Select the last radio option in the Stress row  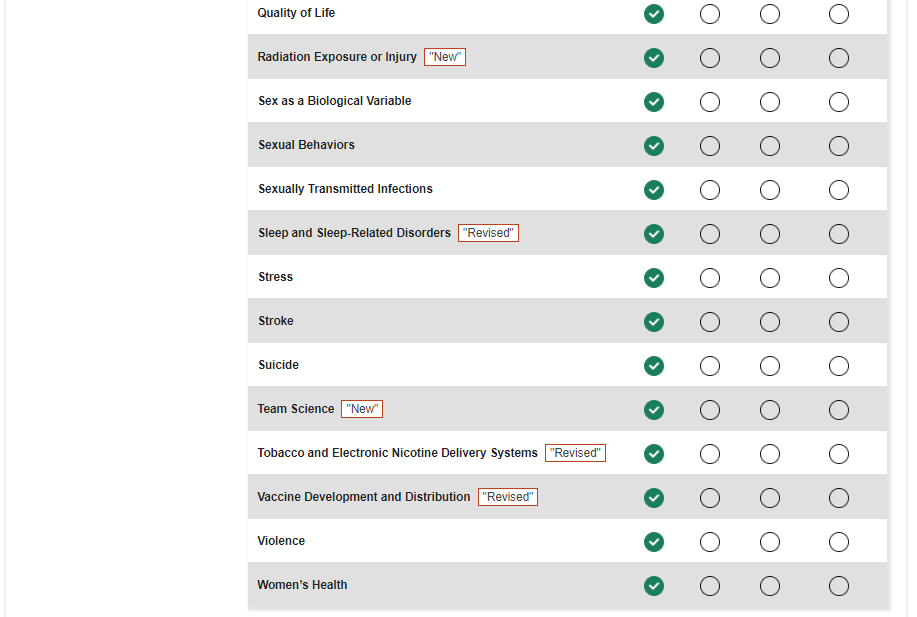click(x=839, y=278)
